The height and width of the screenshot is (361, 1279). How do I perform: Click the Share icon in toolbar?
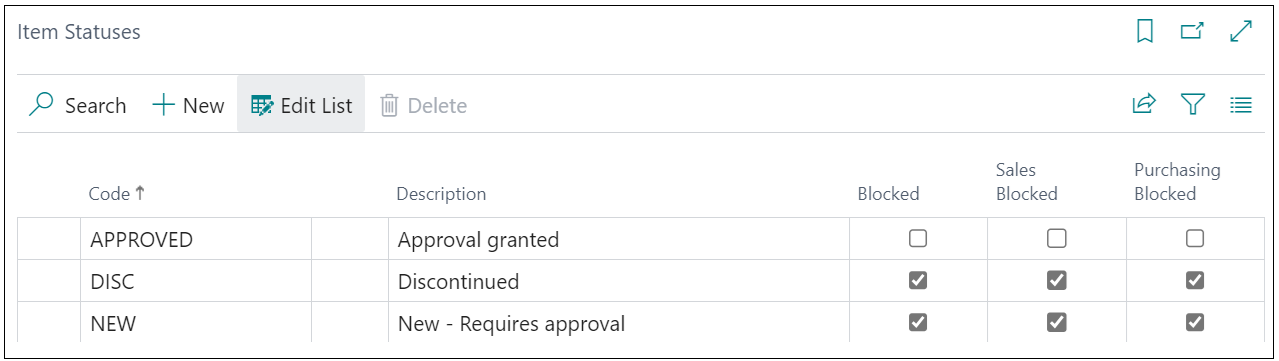(x=1144, y=104)
